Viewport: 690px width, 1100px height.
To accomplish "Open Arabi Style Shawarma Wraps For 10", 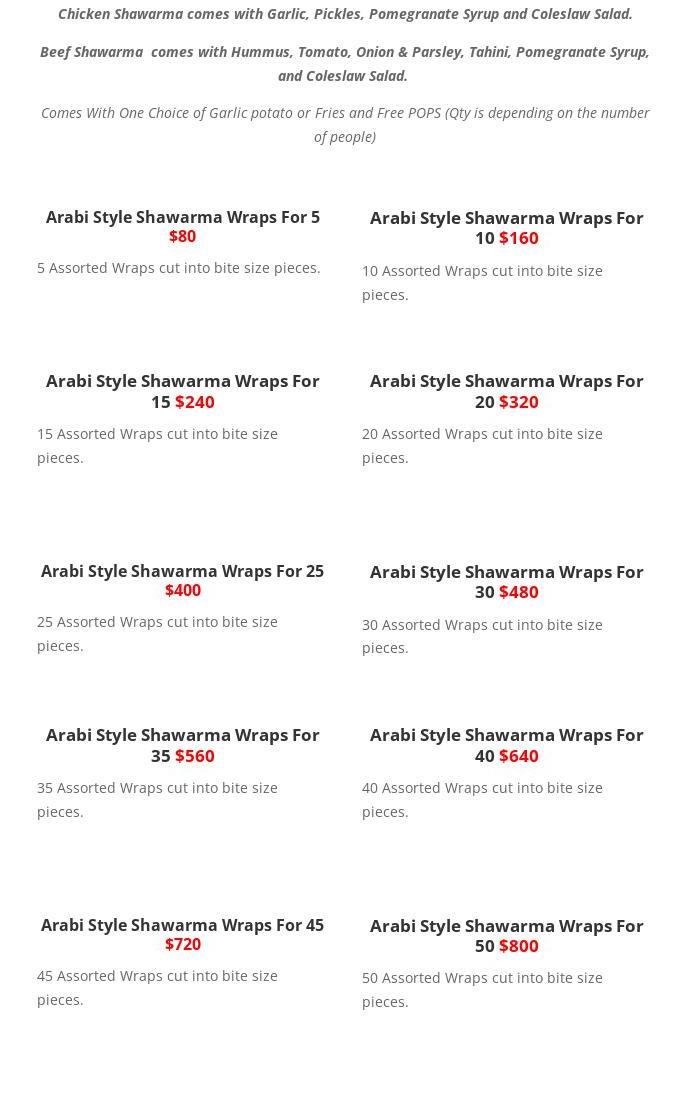I will tap(506, 218).
